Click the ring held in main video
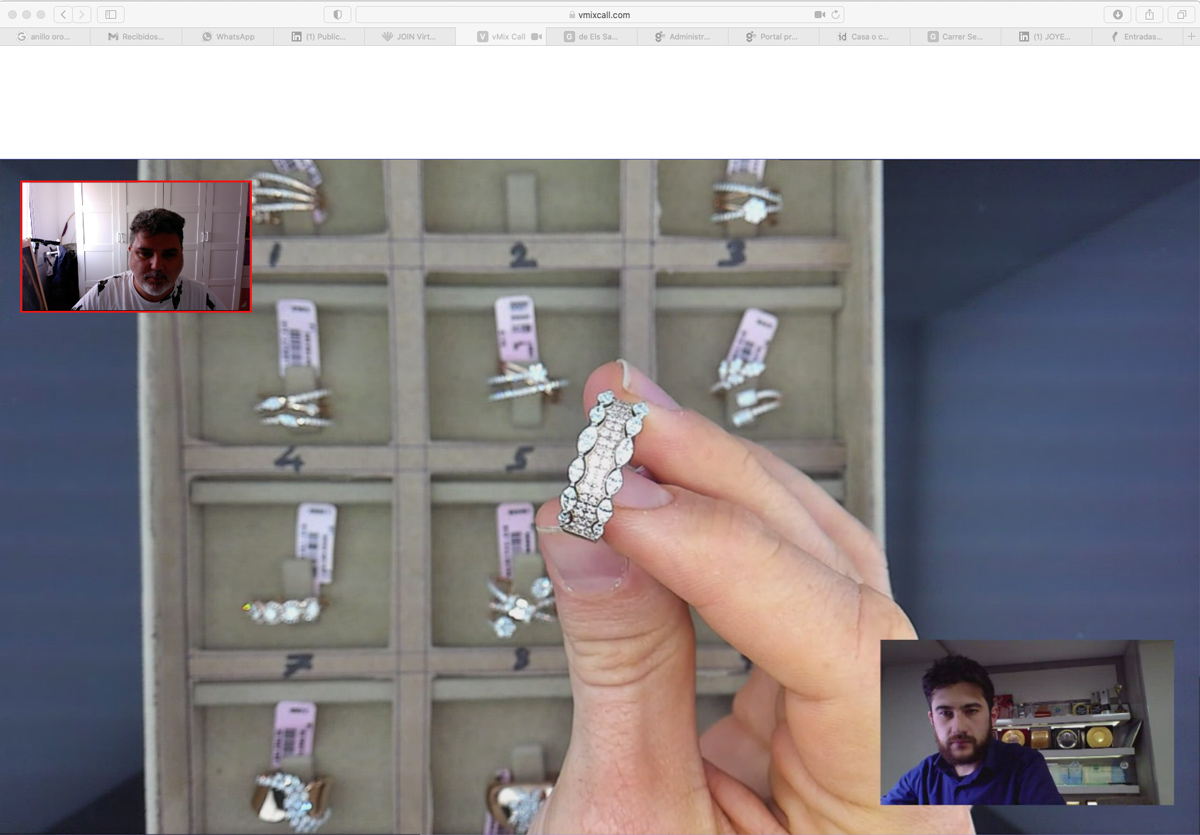The width and height of the screenshot is (1200, 835). [x=603, y=465]
